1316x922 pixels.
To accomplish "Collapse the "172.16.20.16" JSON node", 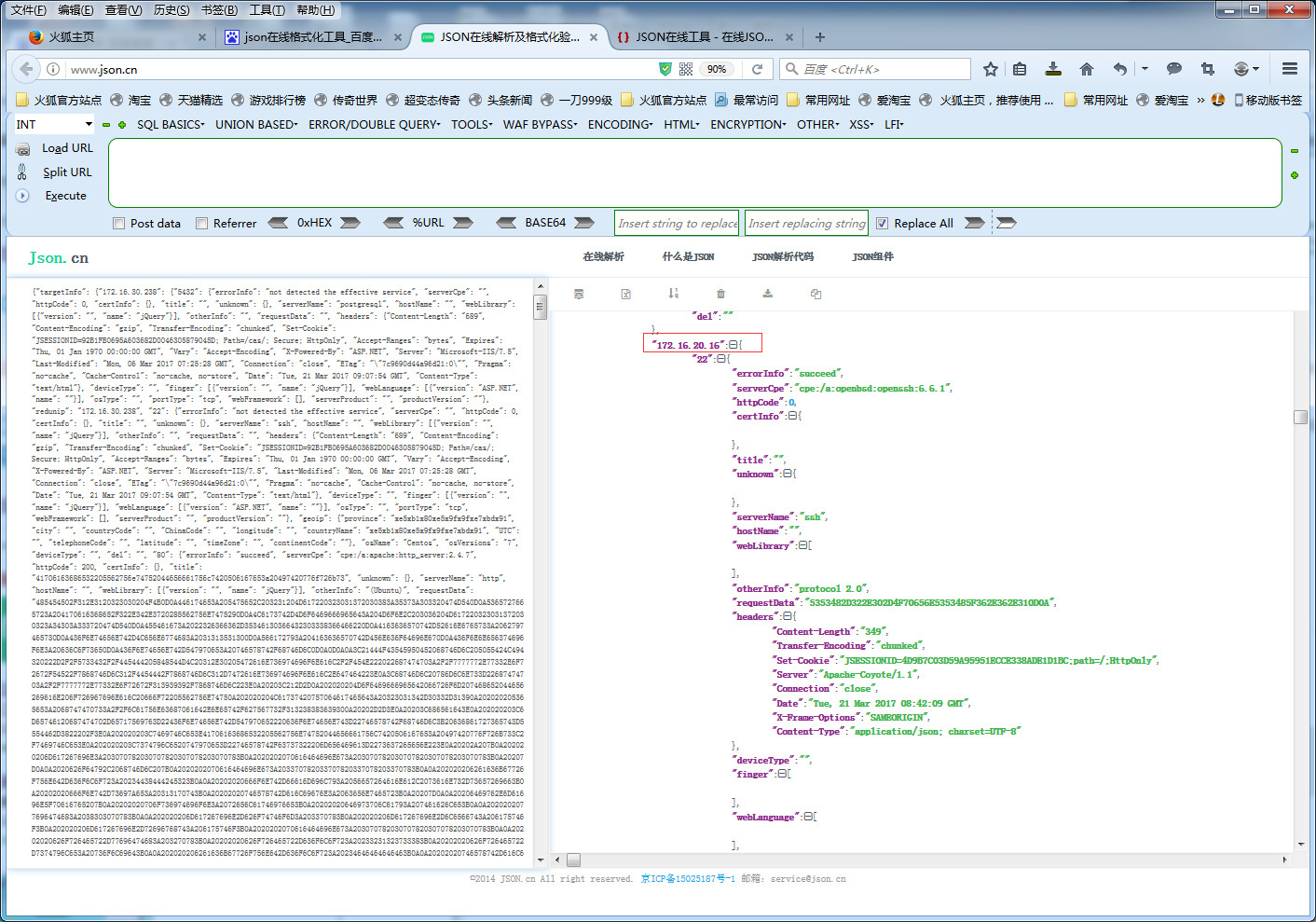I will pos(733,345).
